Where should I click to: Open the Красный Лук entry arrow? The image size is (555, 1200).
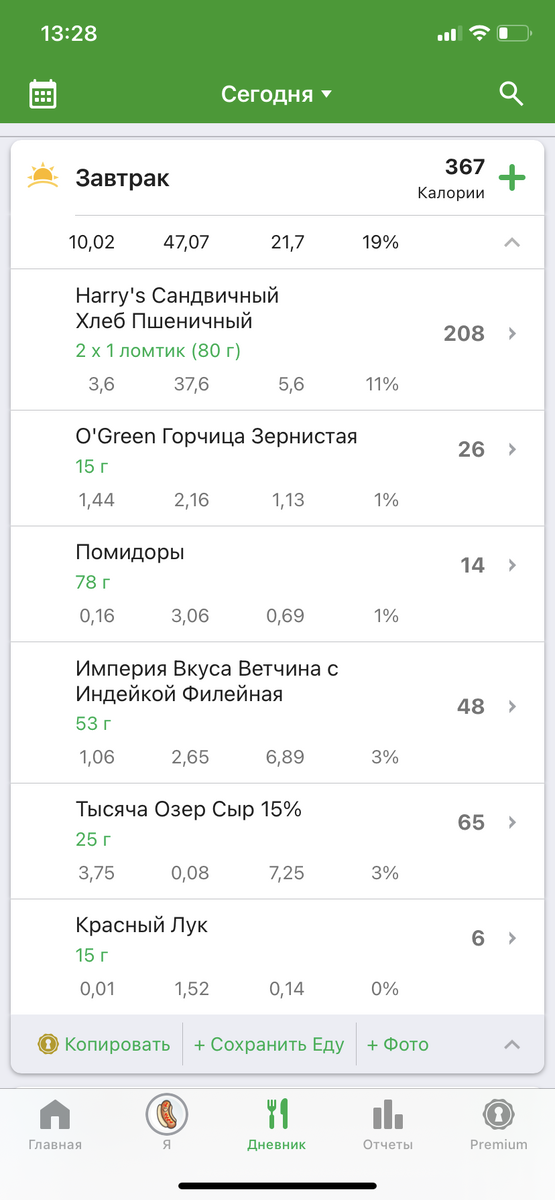(x=512, y=938)
